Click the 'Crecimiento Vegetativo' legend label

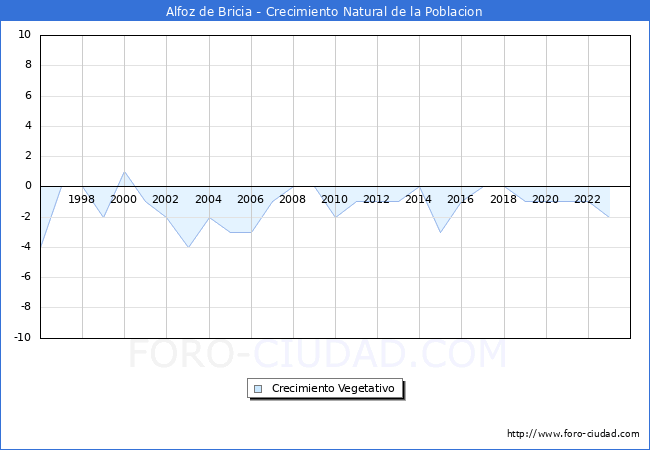point(333,388)
